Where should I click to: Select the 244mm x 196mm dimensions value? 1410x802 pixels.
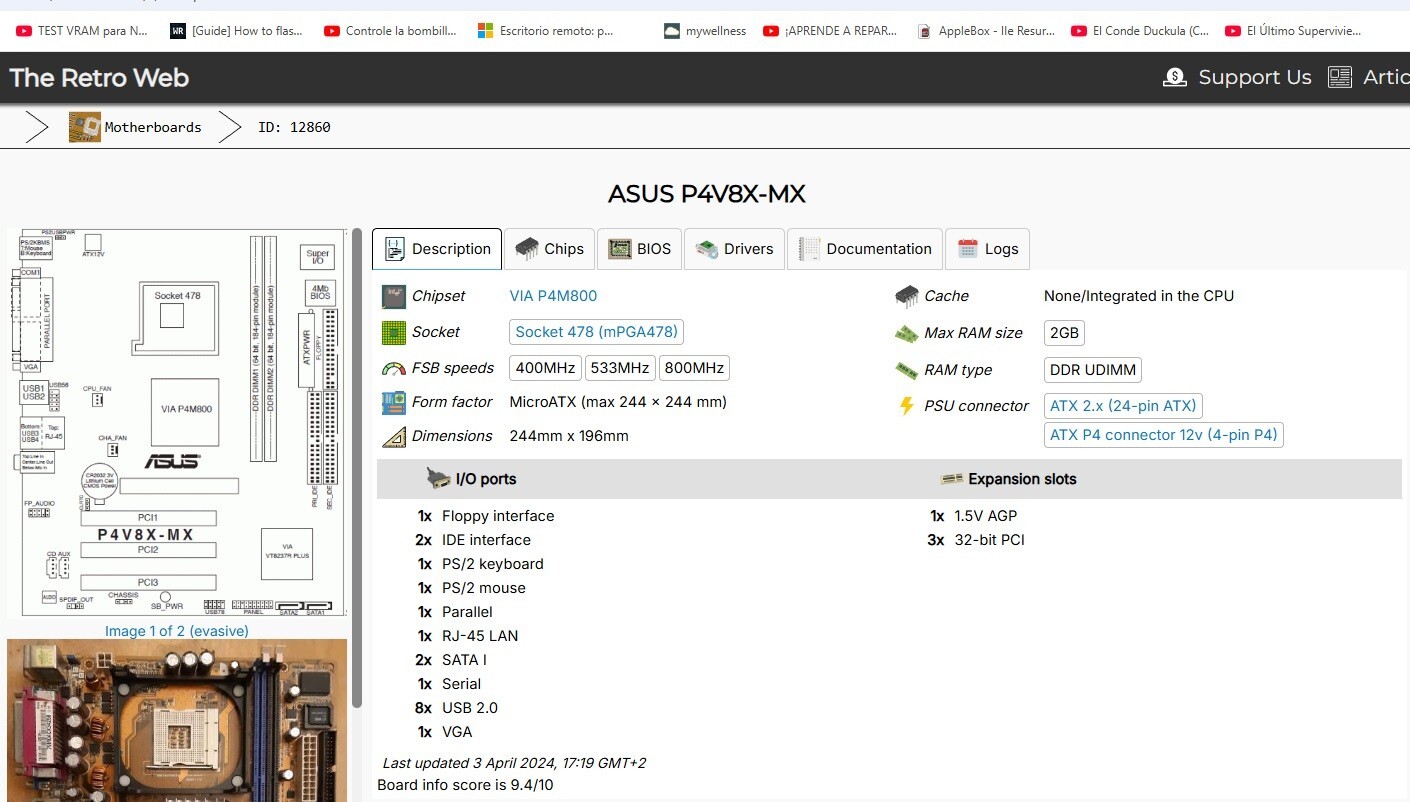[569, 436]
